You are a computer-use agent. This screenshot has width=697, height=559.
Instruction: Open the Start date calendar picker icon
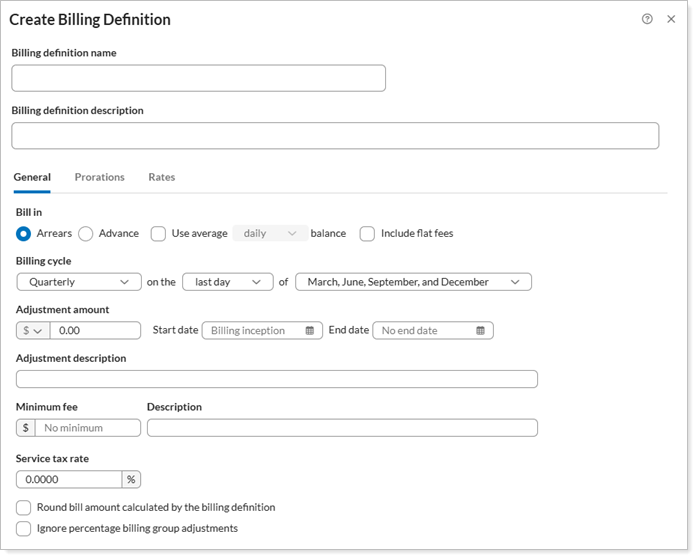click(310, 331)
